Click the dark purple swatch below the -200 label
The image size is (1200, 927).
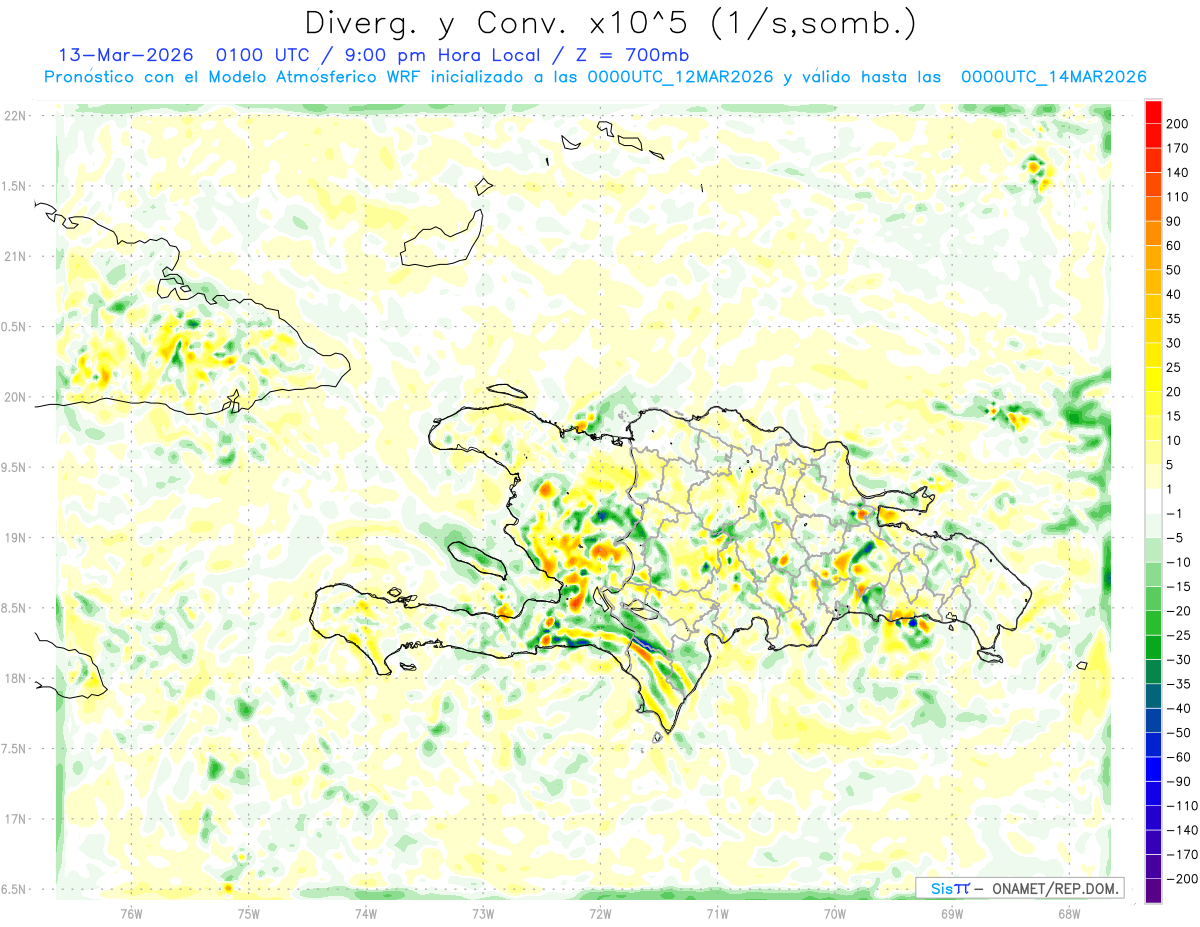coord(1153,891)
